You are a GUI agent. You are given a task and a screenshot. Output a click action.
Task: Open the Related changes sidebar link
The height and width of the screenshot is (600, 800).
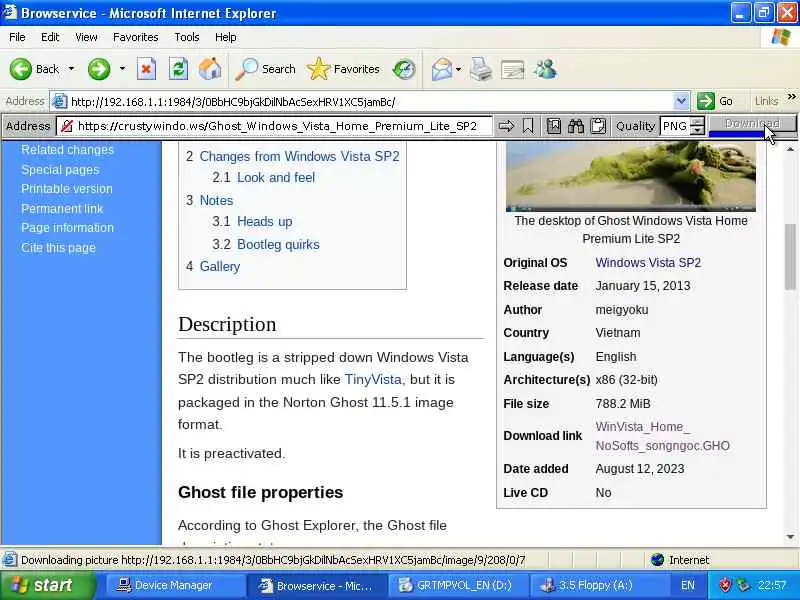pos(67,150)
